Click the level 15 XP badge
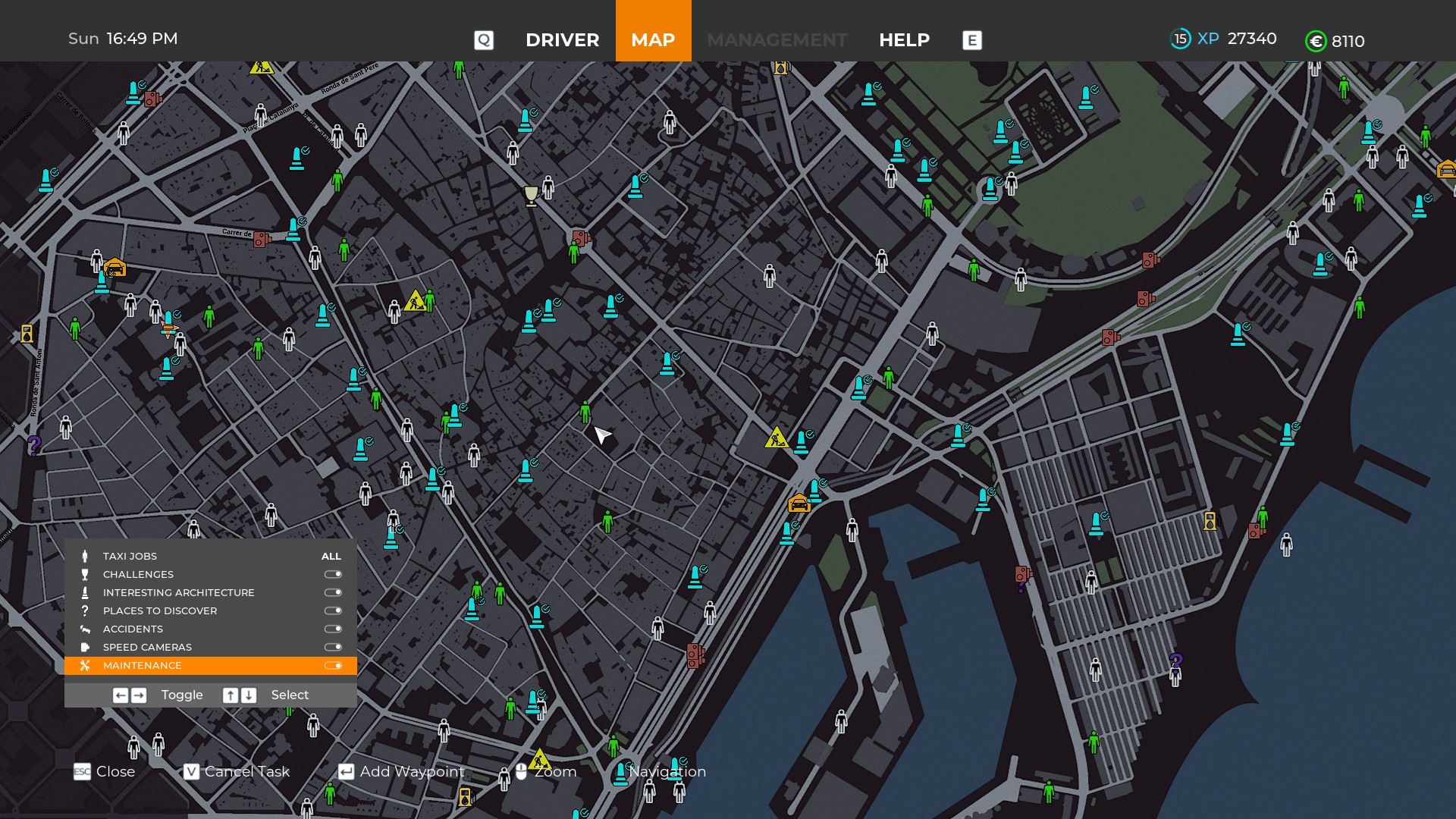 pos(1181,39)
